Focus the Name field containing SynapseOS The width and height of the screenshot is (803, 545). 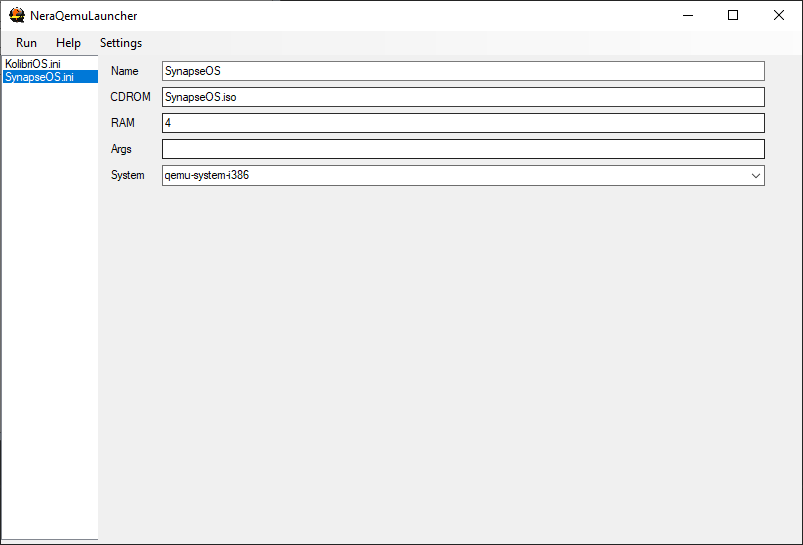pyautogui.click(x=463, y=71)
